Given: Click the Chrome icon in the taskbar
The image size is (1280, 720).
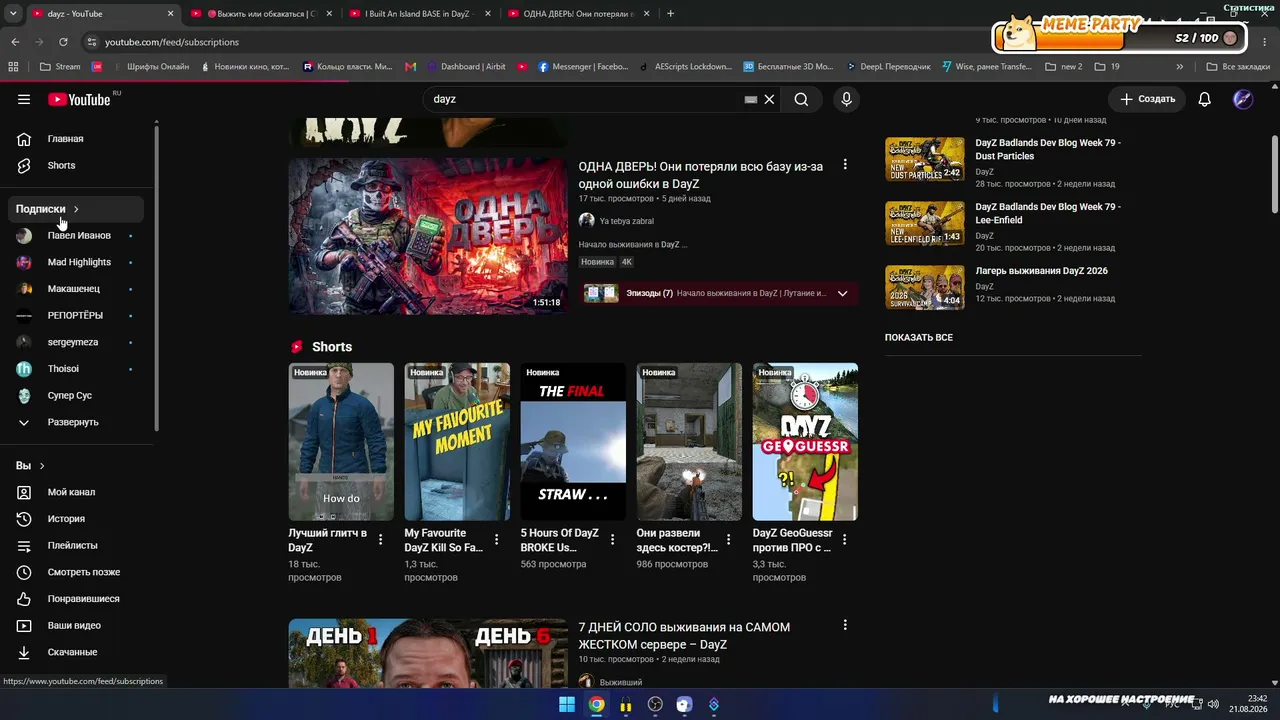Looking at the screenshot, I should (x=596, y=704).
